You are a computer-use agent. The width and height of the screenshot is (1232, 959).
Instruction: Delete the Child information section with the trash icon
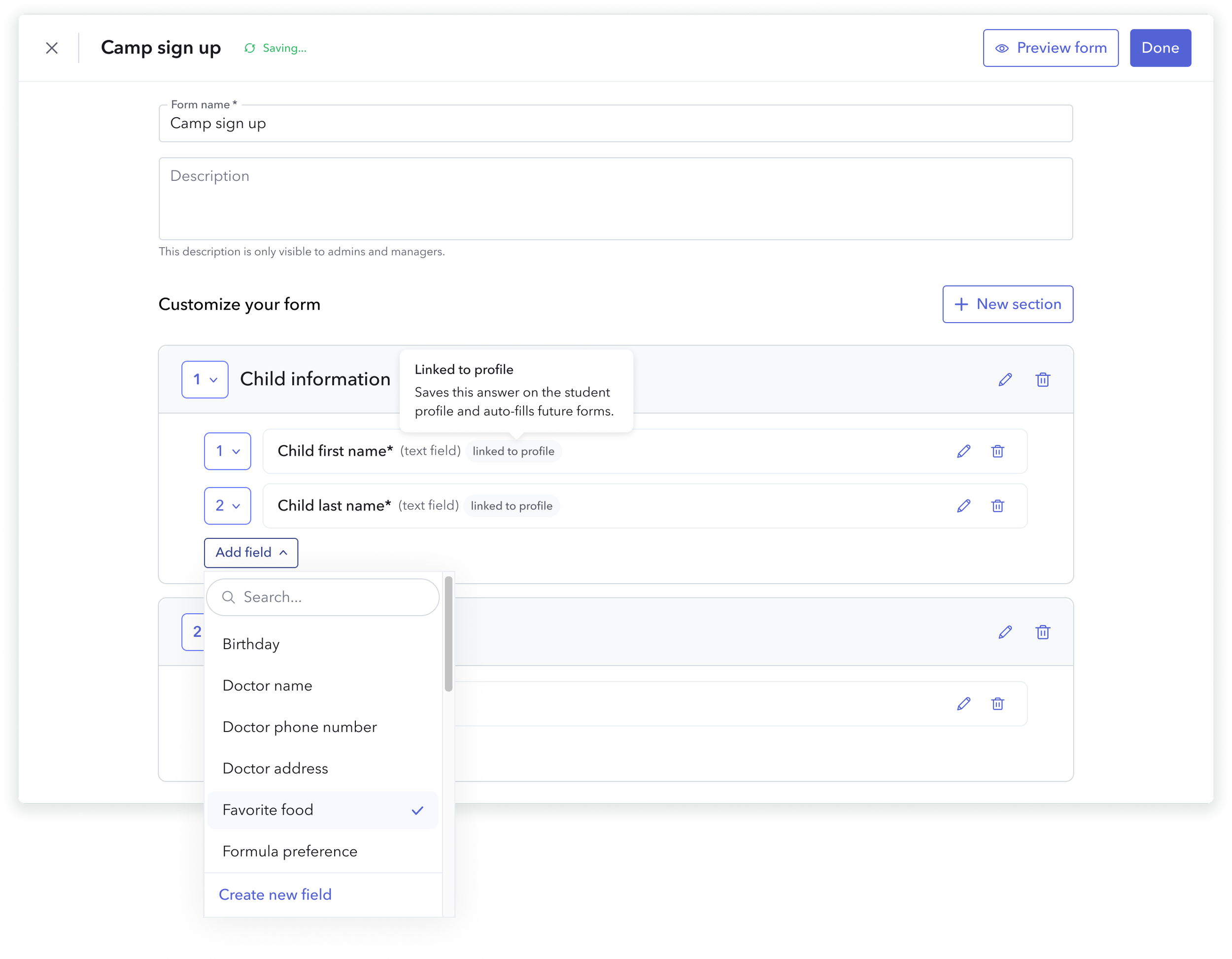pos(1042,379)
